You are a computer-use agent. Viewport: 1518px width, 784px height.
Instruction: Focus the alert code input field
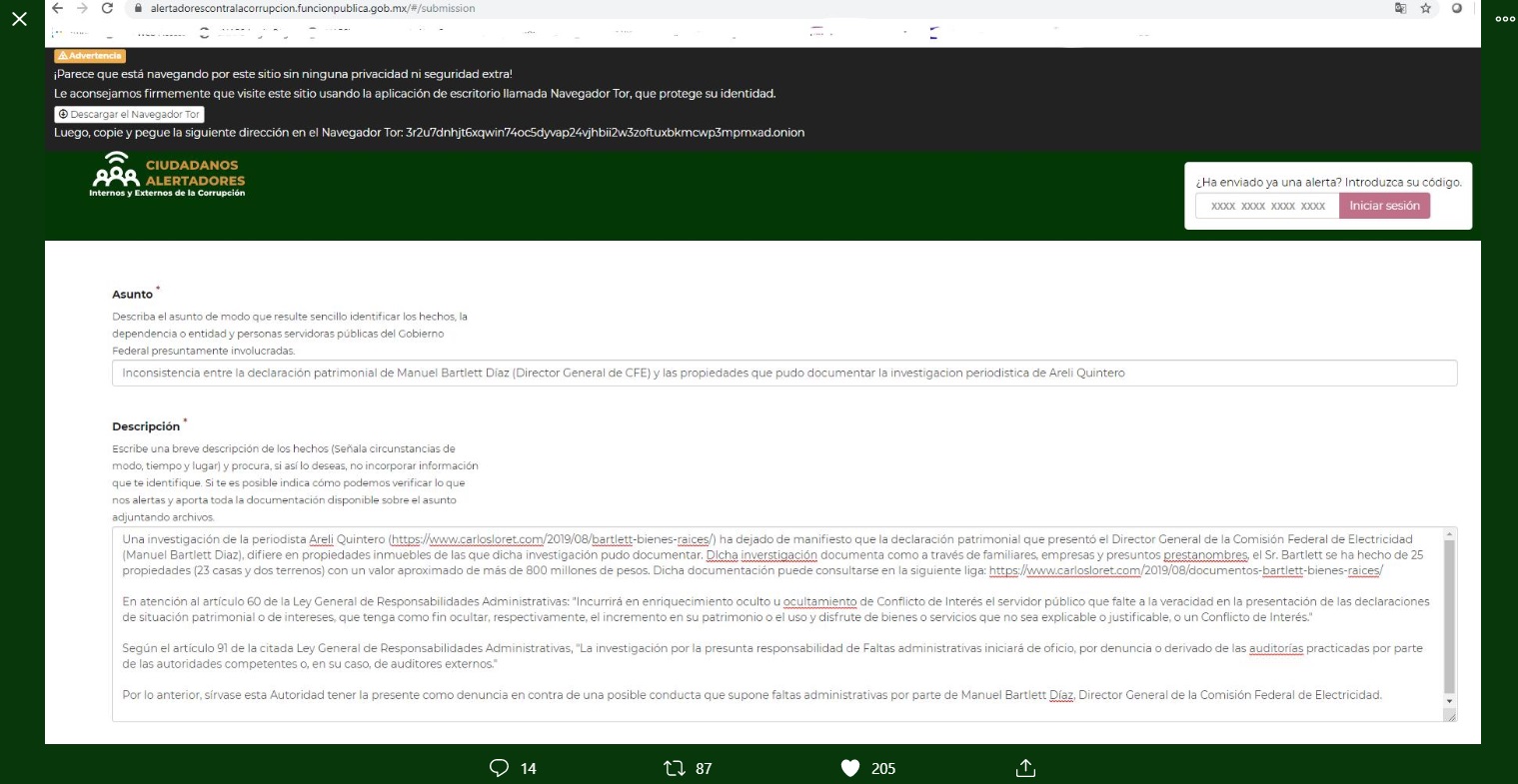[1267, 206]
